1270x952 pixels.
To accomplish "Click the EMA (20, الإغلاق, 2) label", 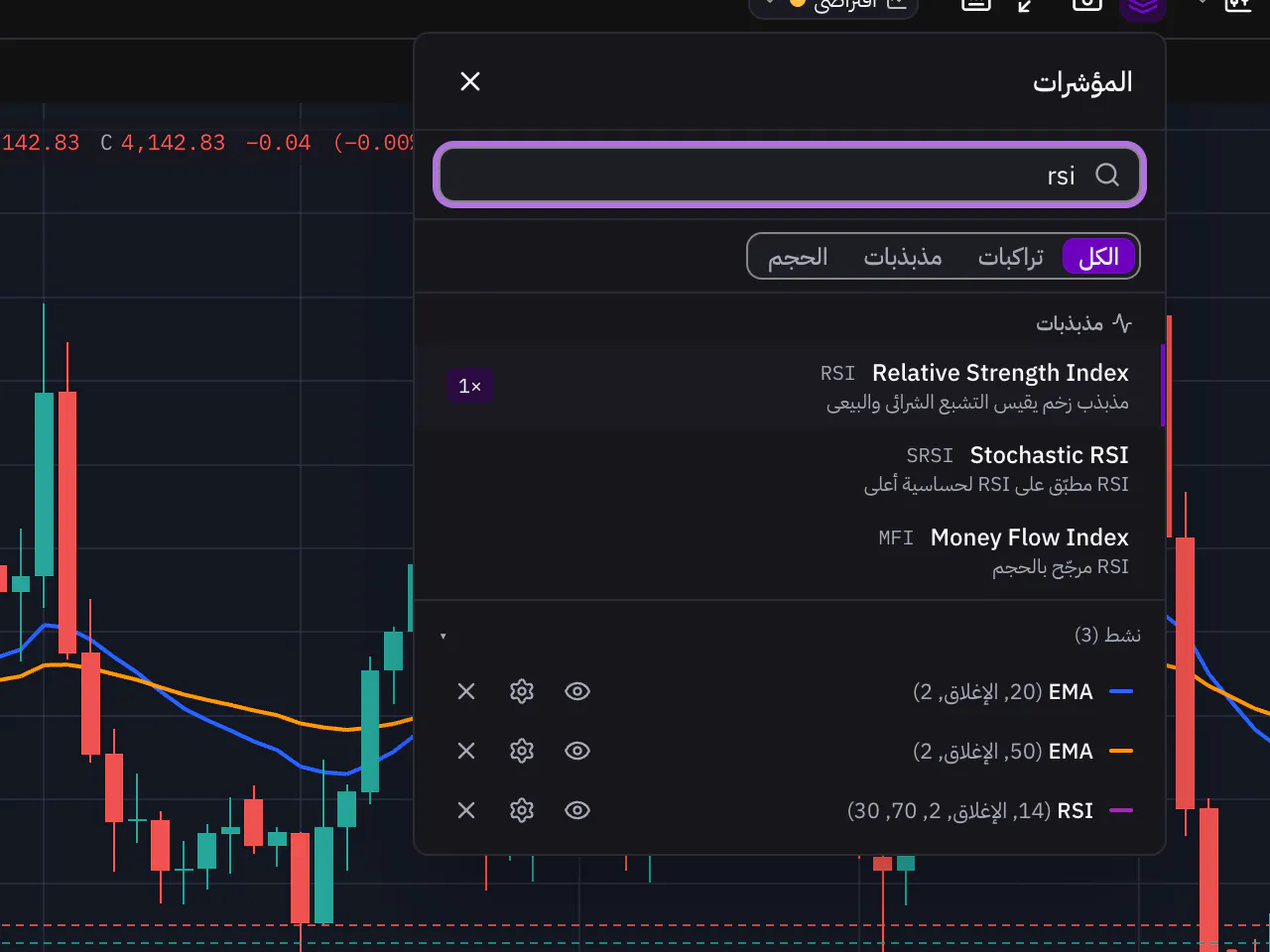I will click(x=1003, y=691).
